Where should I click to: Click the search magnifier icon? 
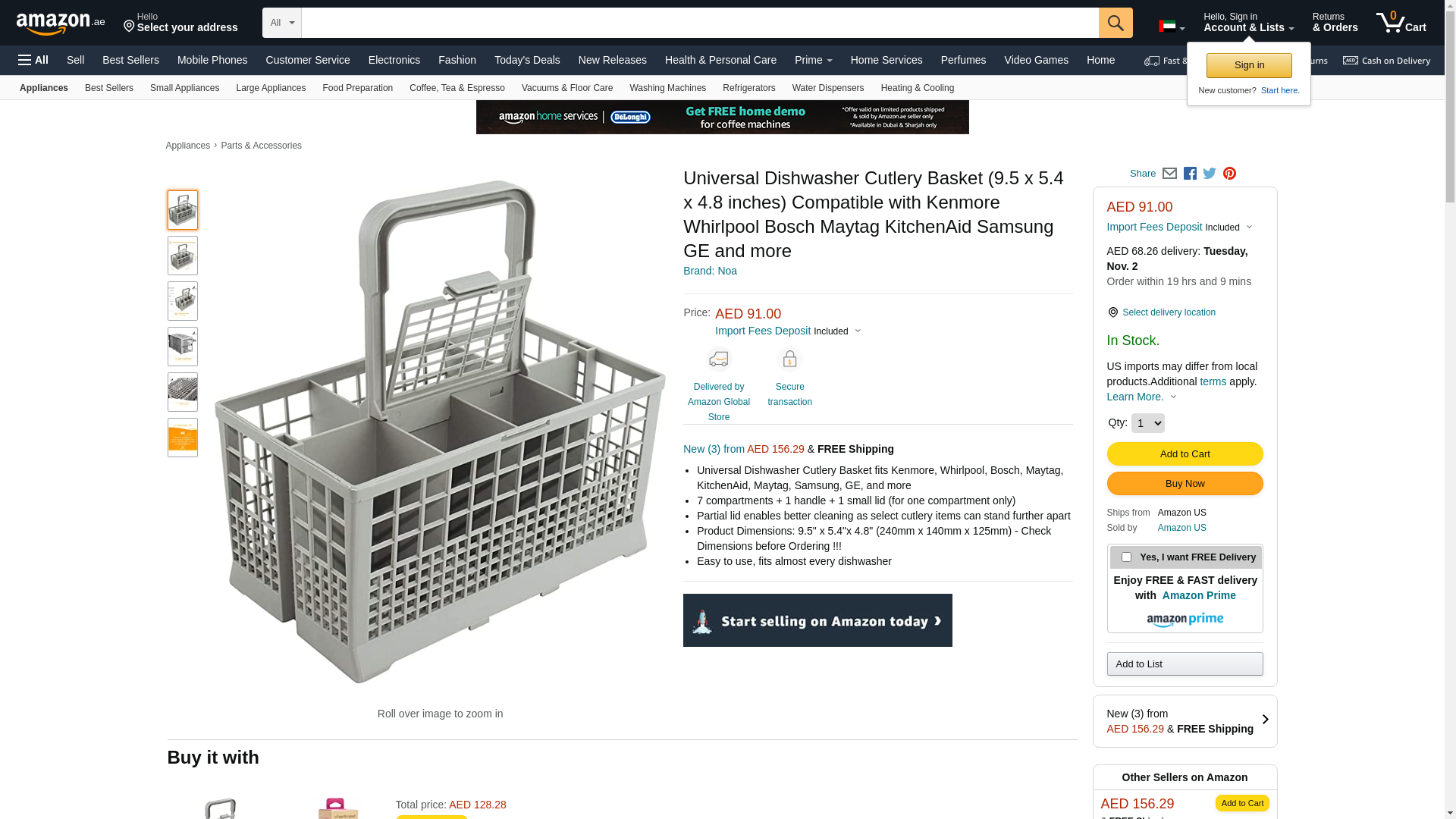[x=1115, y=23]
